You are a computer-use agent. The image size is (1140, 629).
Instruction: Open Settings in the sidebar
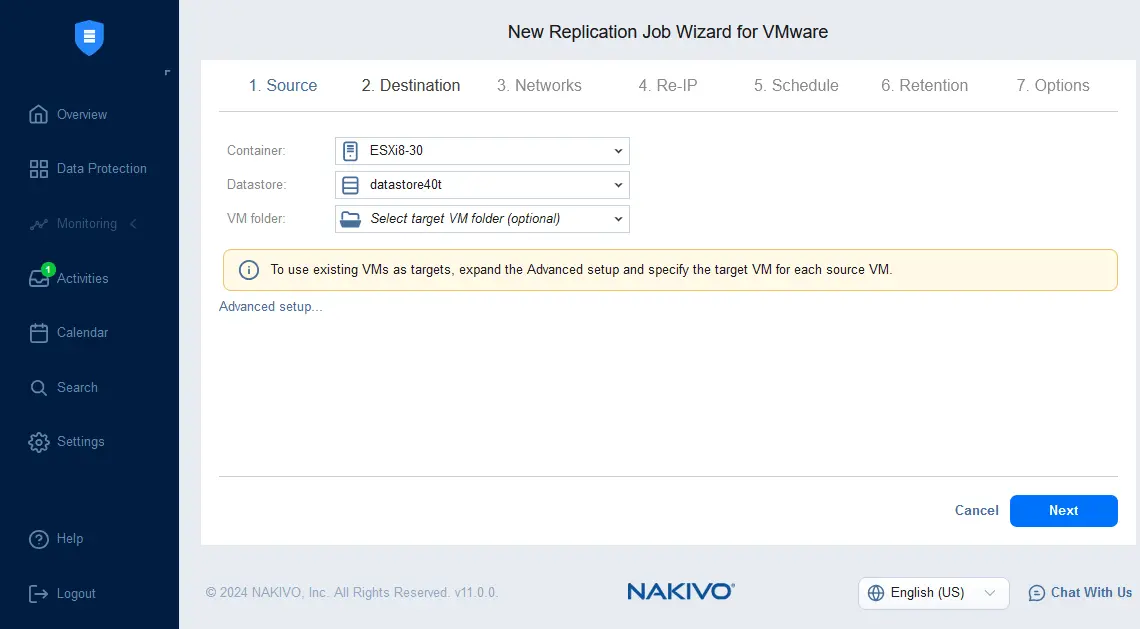click(81, 442)
